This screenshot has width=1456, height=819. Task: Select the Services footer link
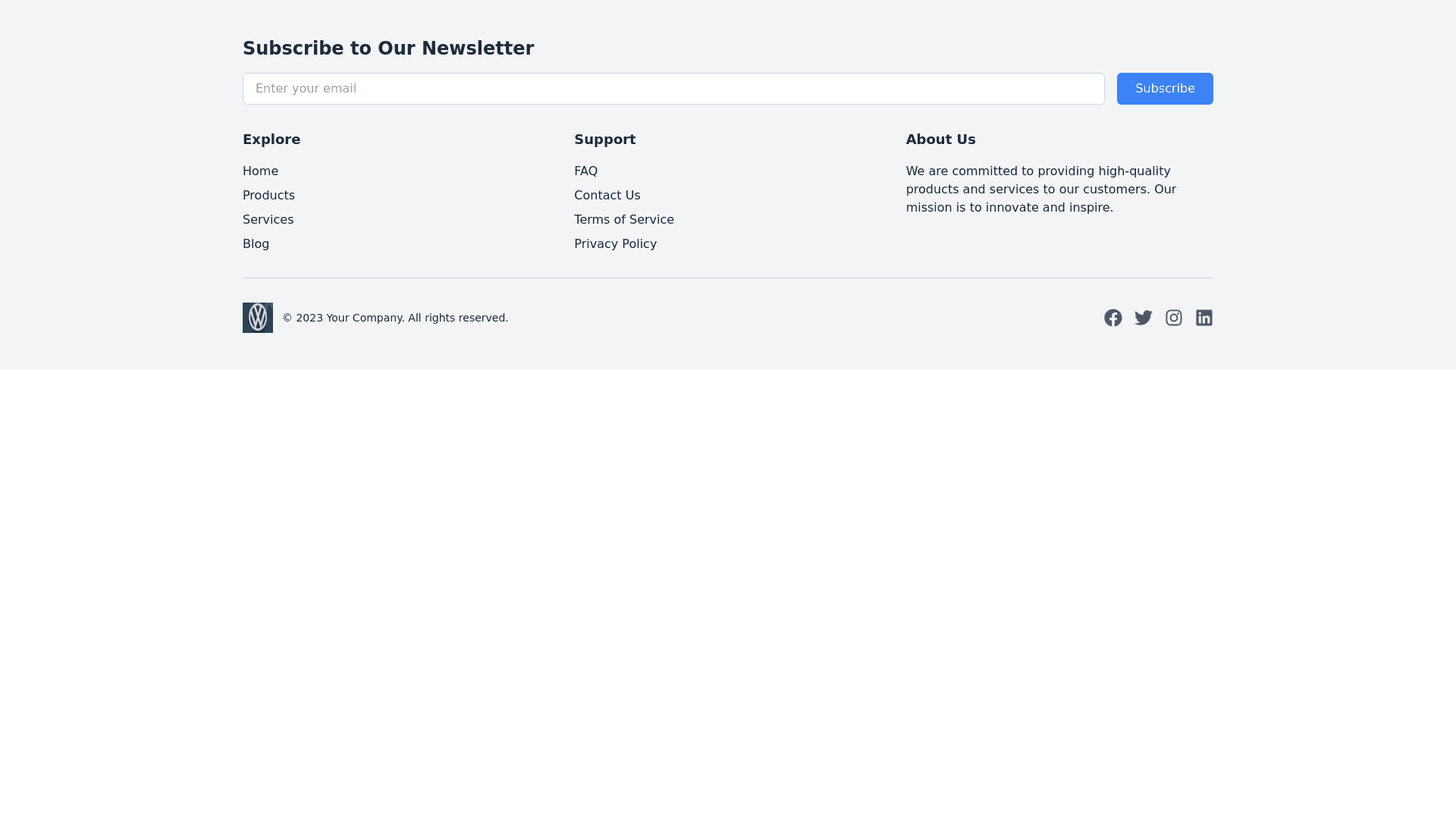point(268,220)
